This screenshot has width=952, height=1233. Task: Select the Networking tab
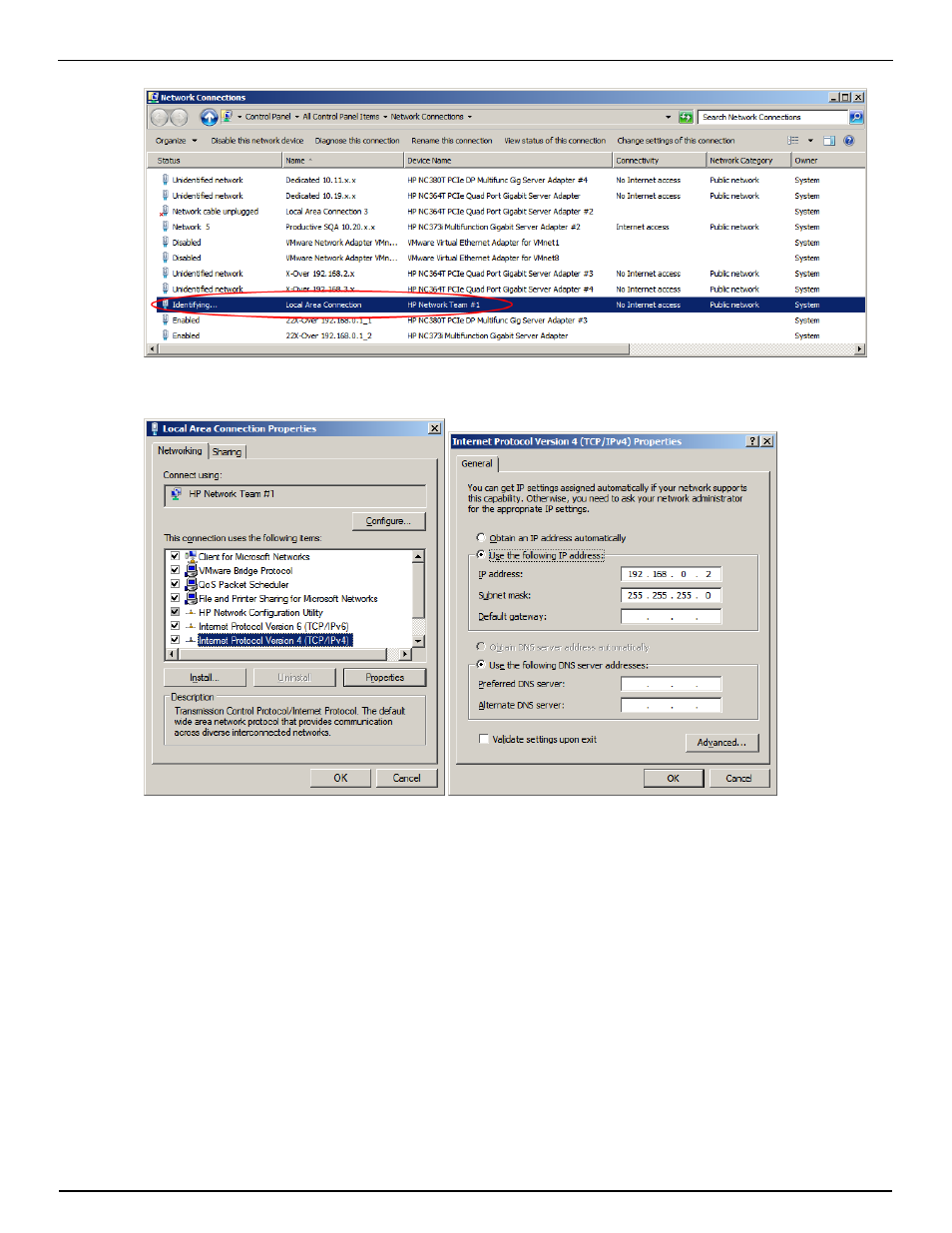tap(180, 451)
